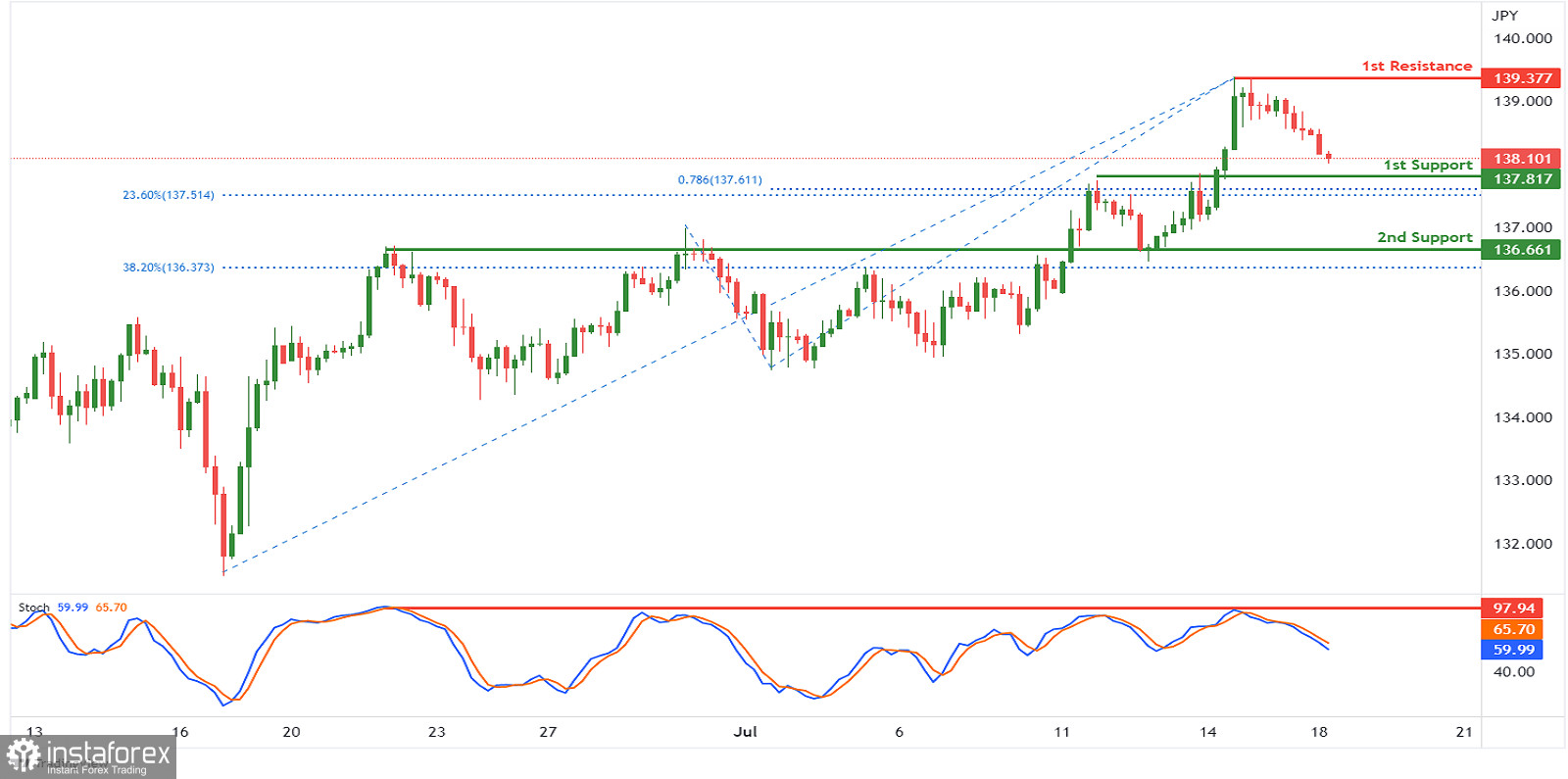Screen dimensions: 1568x779
Task: Click the red stochastic overbought line
Action: [x=933, y=608]
